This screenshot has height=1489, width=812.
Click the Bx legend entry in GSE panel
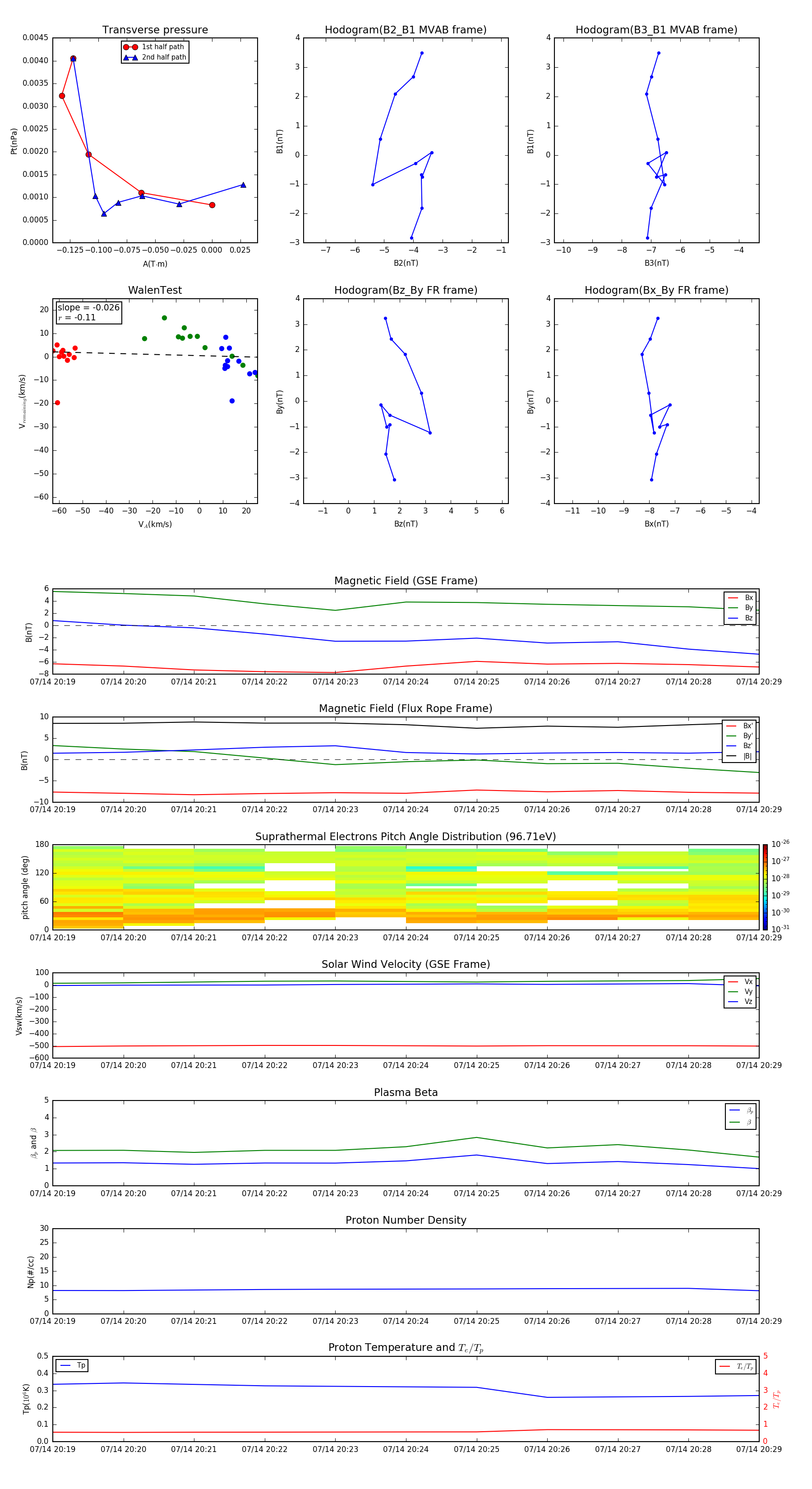pyautogui.click(x=740, y=598)
